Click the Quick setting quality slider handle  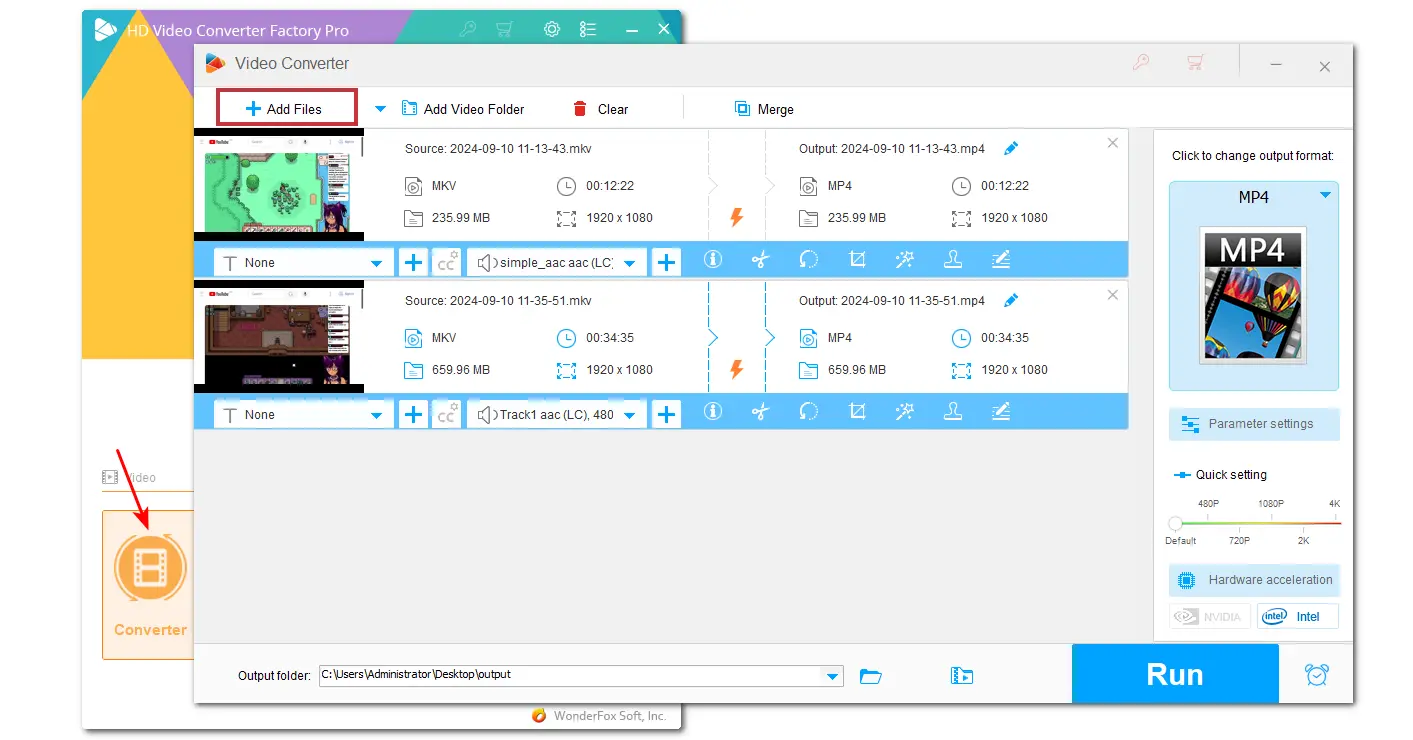[x=1176, y=523]
